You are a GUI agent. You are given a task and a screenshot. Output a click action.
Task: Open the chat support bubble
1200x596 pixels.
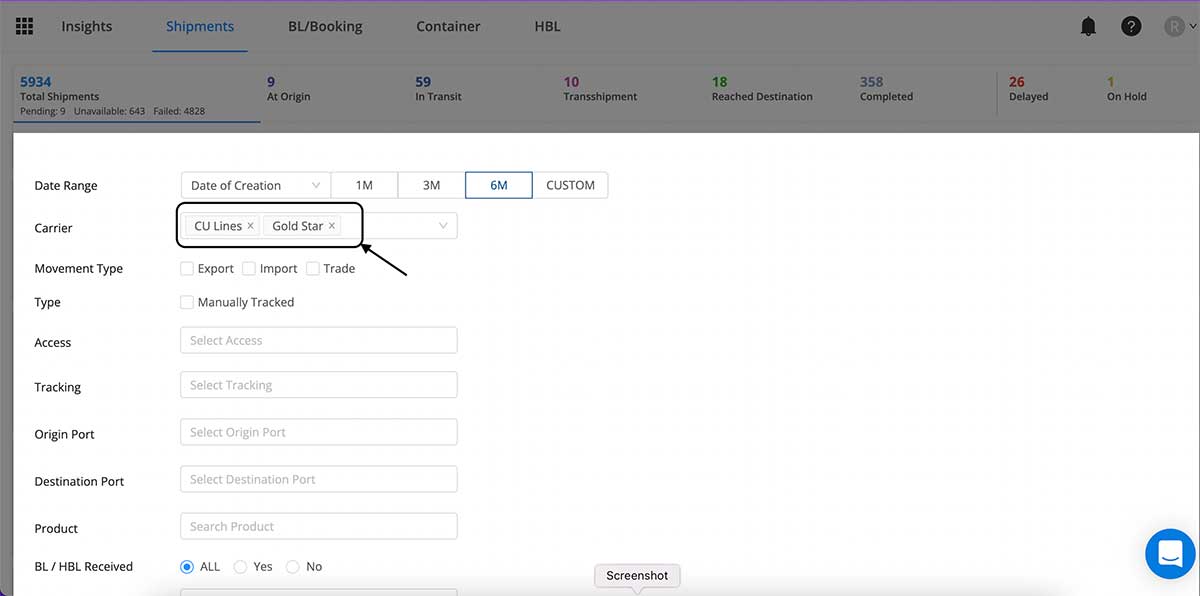pos(1171,553)
